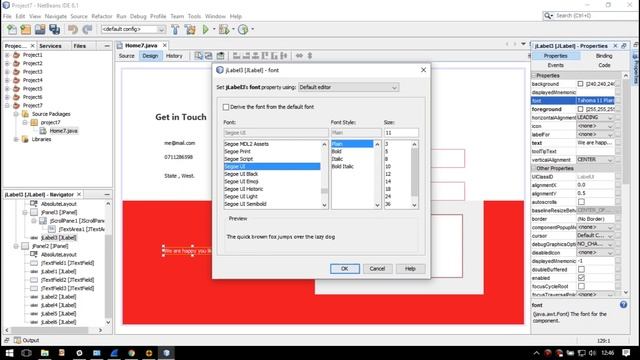
Task: Click the Redo toolbar icon
Action: (87, 29)
